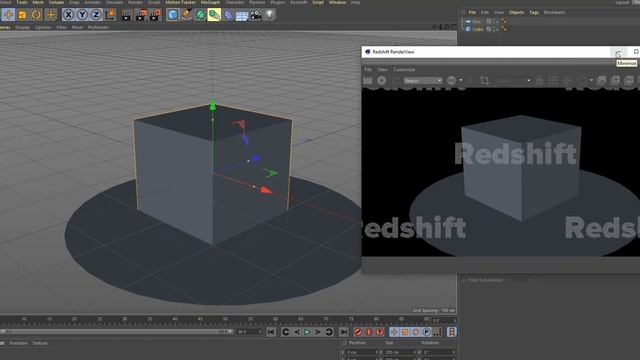Click the Record Active Objects red button

[x=358, y=332]
